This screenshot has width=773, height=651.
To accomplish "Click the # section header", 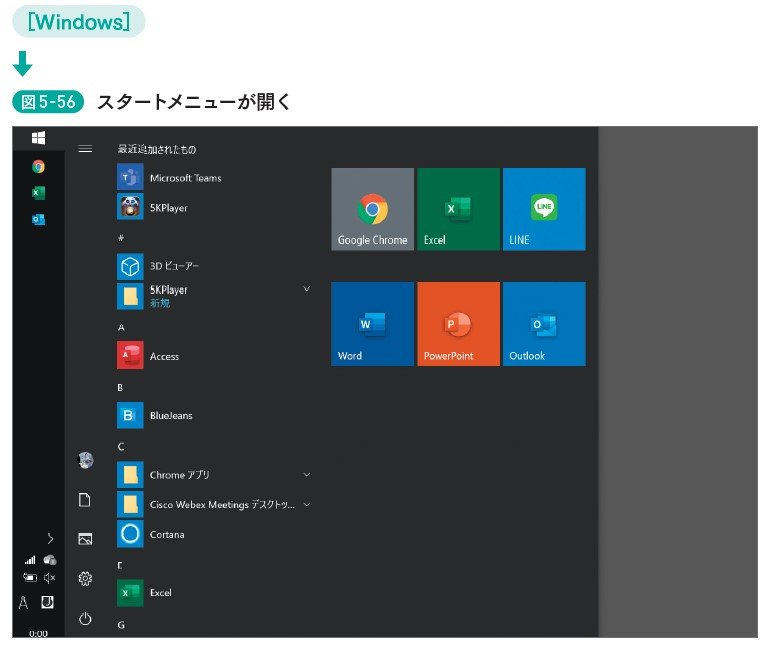I will click(121, 238).
